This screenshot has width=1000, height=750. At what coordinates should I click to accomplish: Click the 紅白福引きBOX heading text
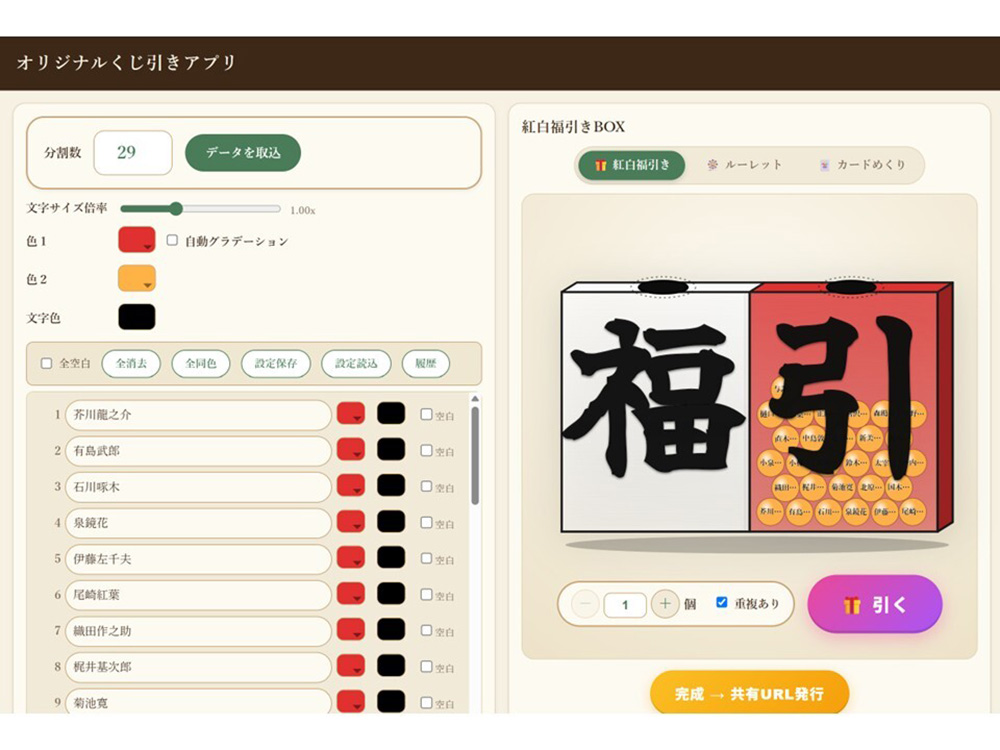tap(573, 126)
